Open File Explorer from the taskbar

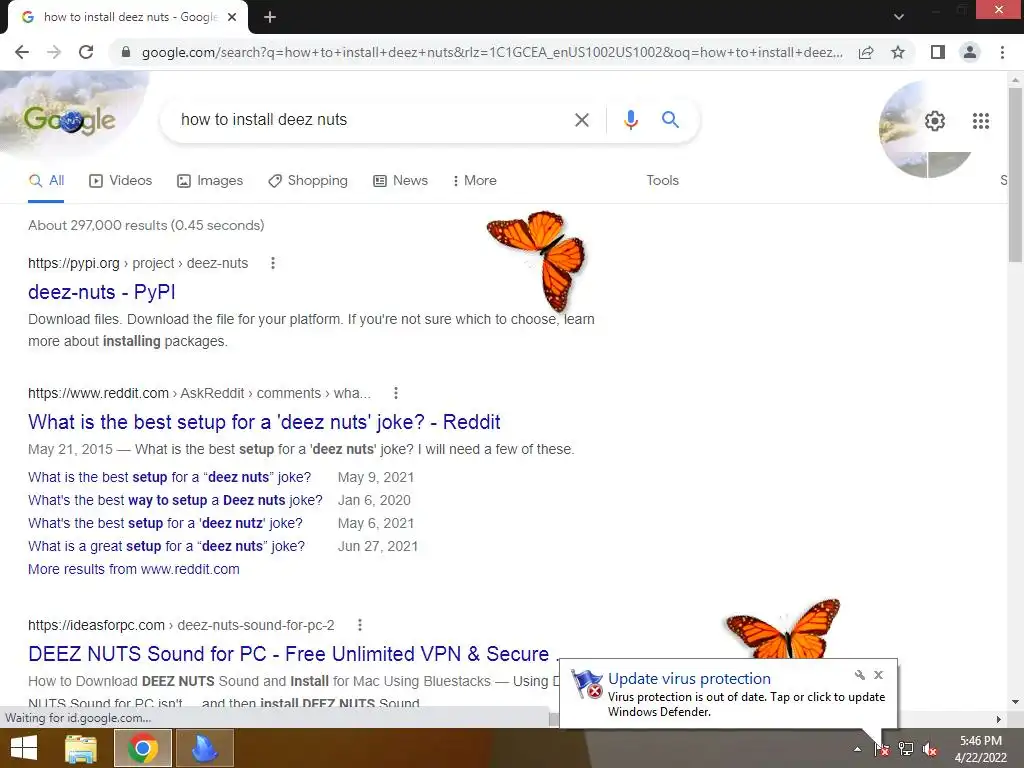pyautogui.click(x=81, y=748)
